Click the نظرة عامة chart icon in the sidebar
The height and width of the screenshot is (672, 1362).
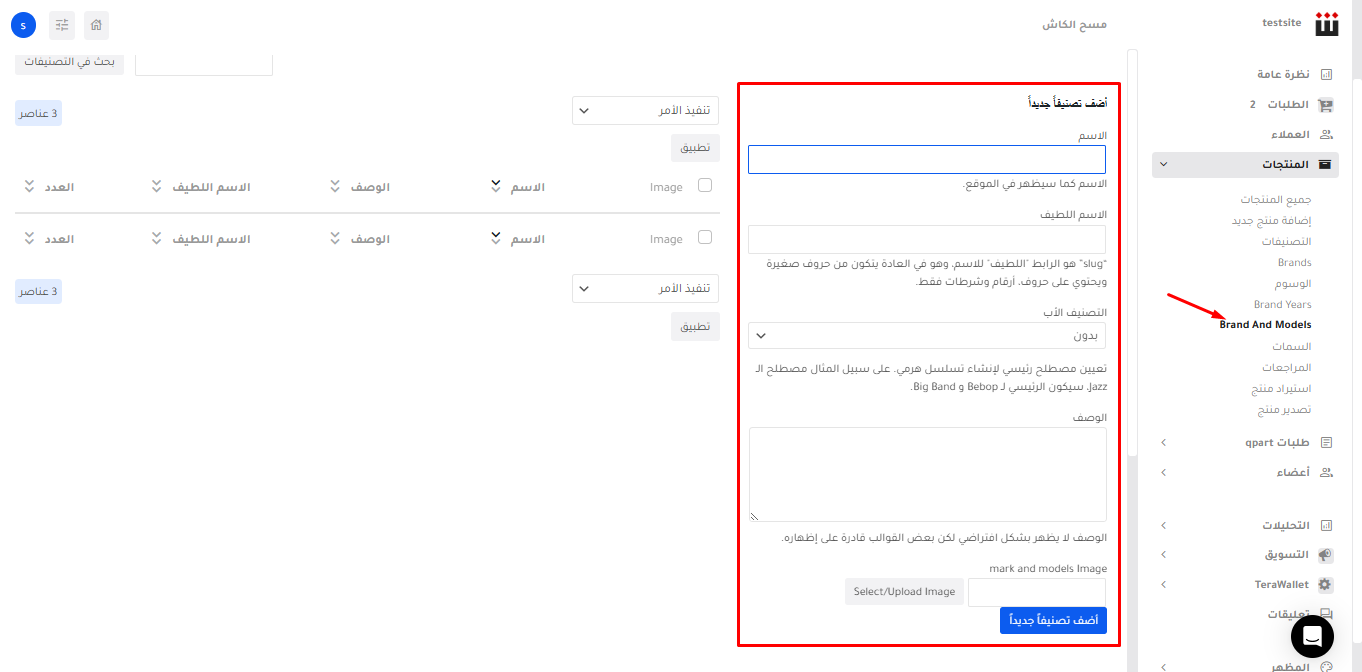pos(1326,74)
